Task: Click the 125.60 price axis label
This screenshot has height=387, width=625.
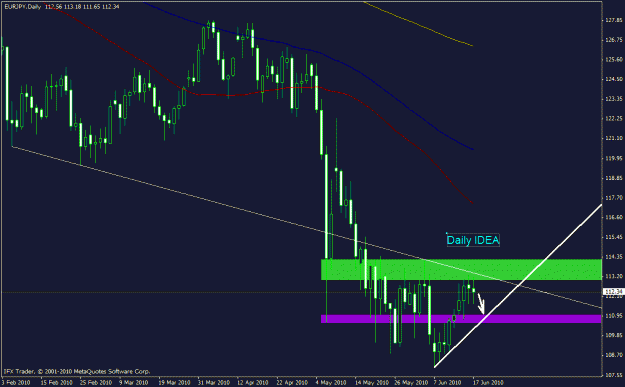Action: click(x=614, y=59)
